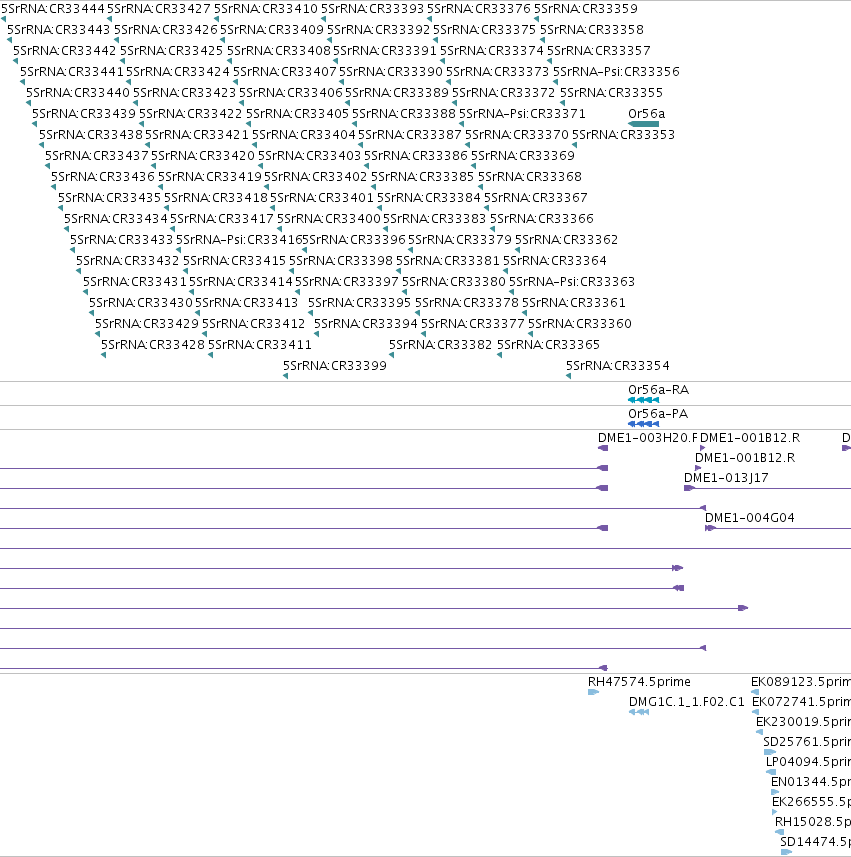
Task: Click the DME1-003H20.F purple glyph
Action: (x=603, y=448)
